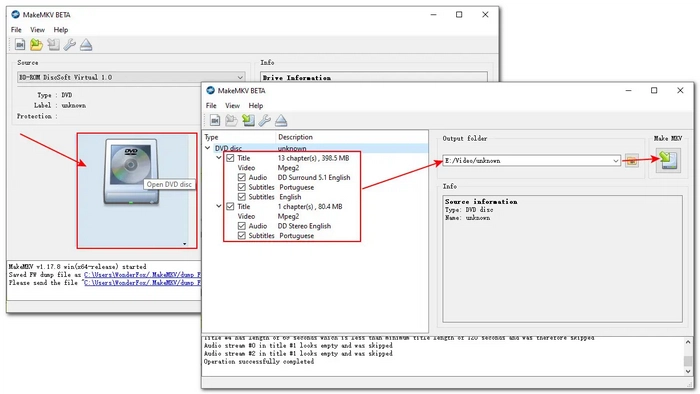Screen dimensions: 700x394
Task: Click MakeMKV app icon in back title bar
Action: pyautogui.click(x=16, y=15)
